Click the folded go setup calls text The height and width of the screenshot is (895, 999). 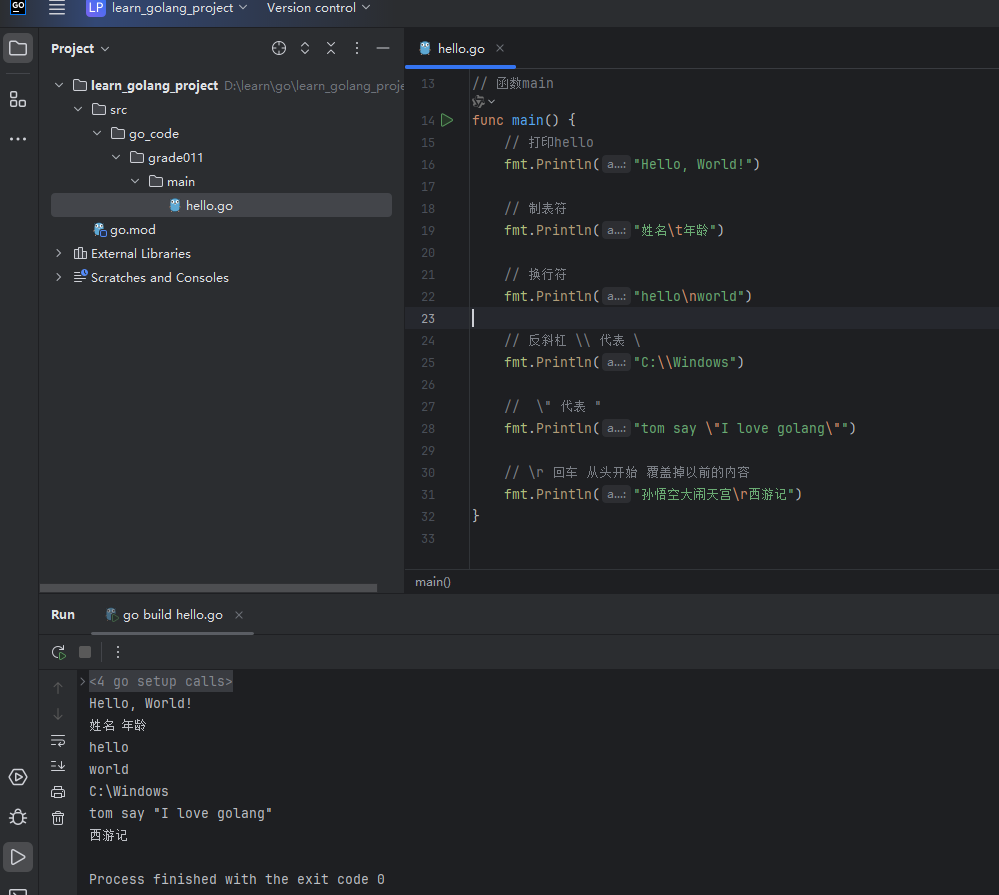[x=161, y=681]
